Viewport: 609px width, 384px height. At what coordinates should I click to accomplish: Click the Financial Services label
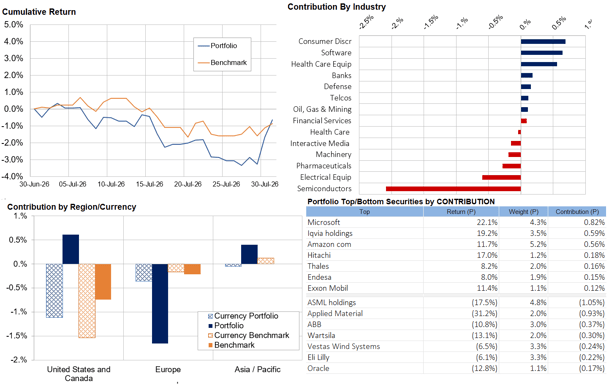322,121
